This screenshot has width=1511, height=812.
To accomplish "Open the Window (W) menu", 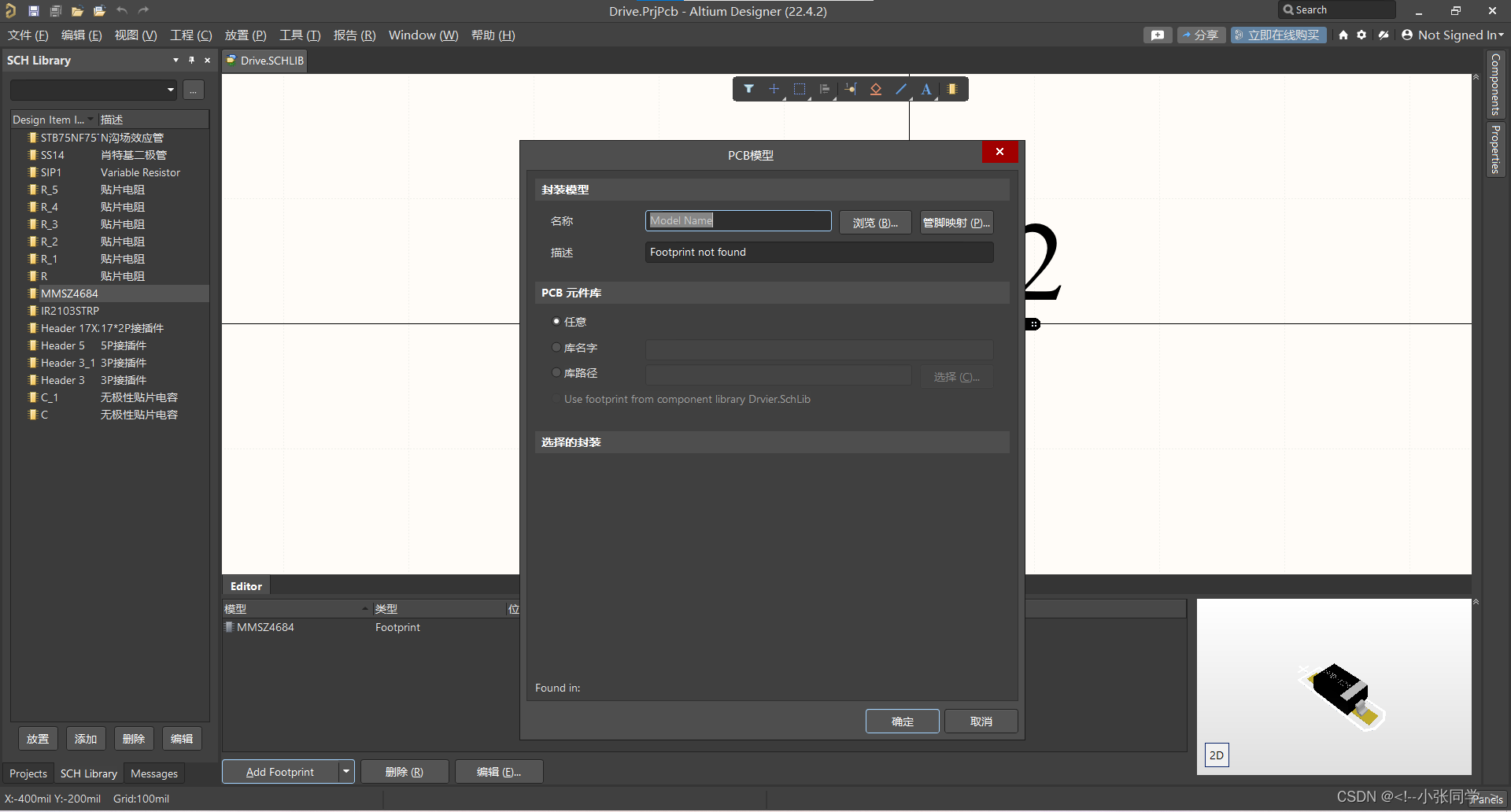I will click(x=423, y=35).
